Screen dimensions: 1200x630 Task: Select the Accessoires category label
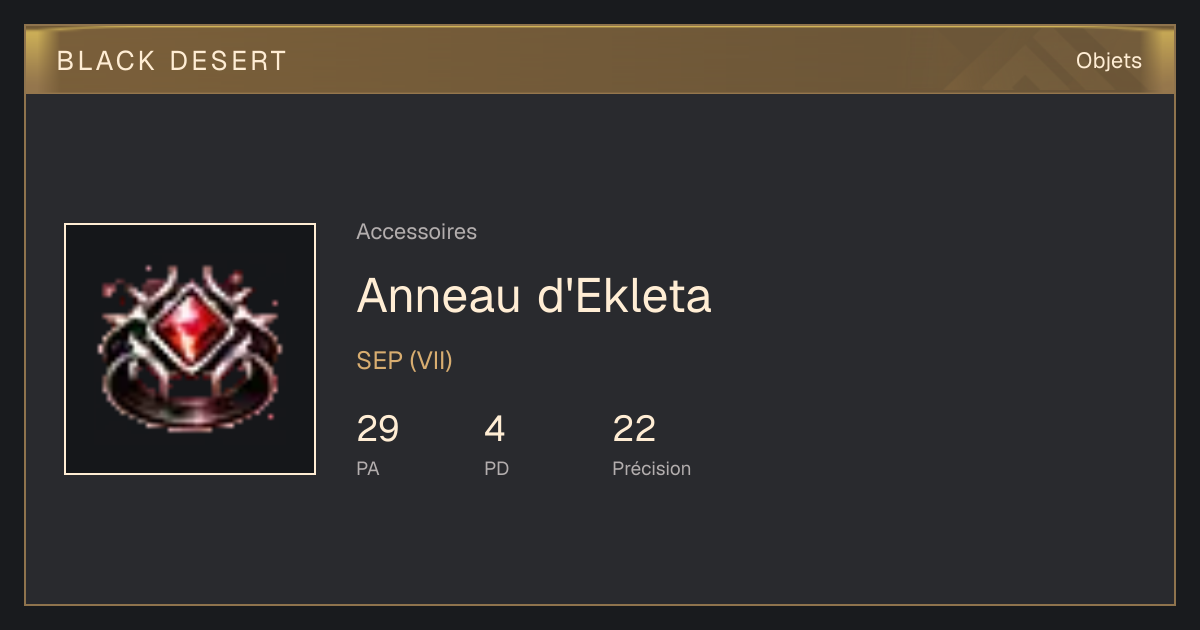pos(416,232)
